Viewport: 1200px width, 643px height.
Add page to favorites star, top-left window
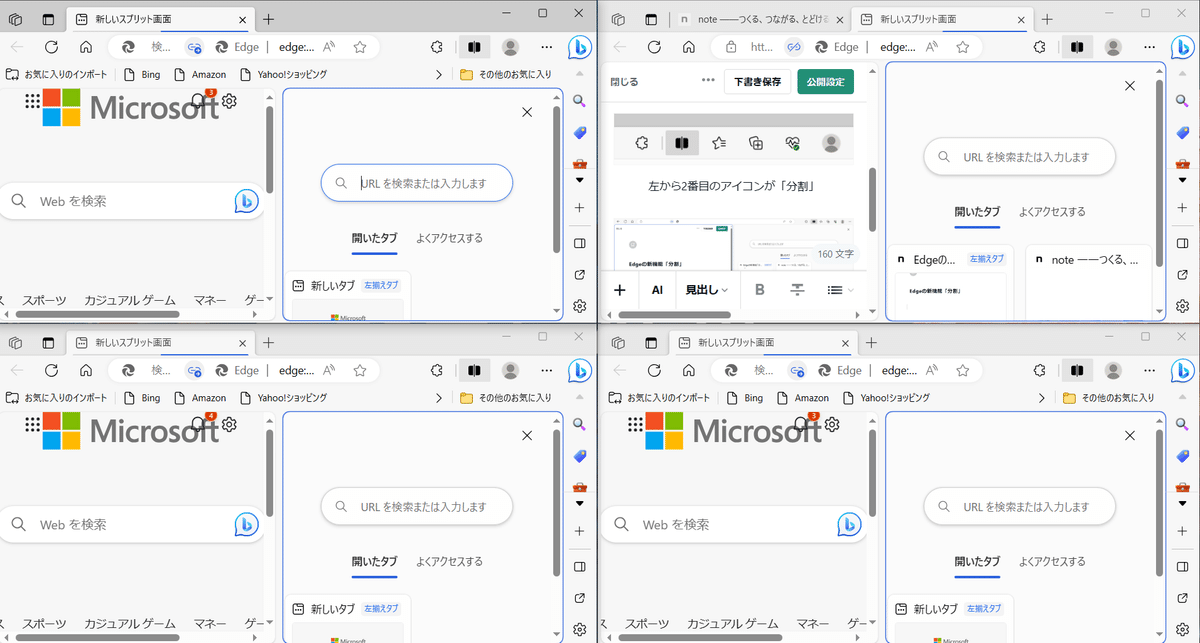pyautogui.click(x=360, y=47)
